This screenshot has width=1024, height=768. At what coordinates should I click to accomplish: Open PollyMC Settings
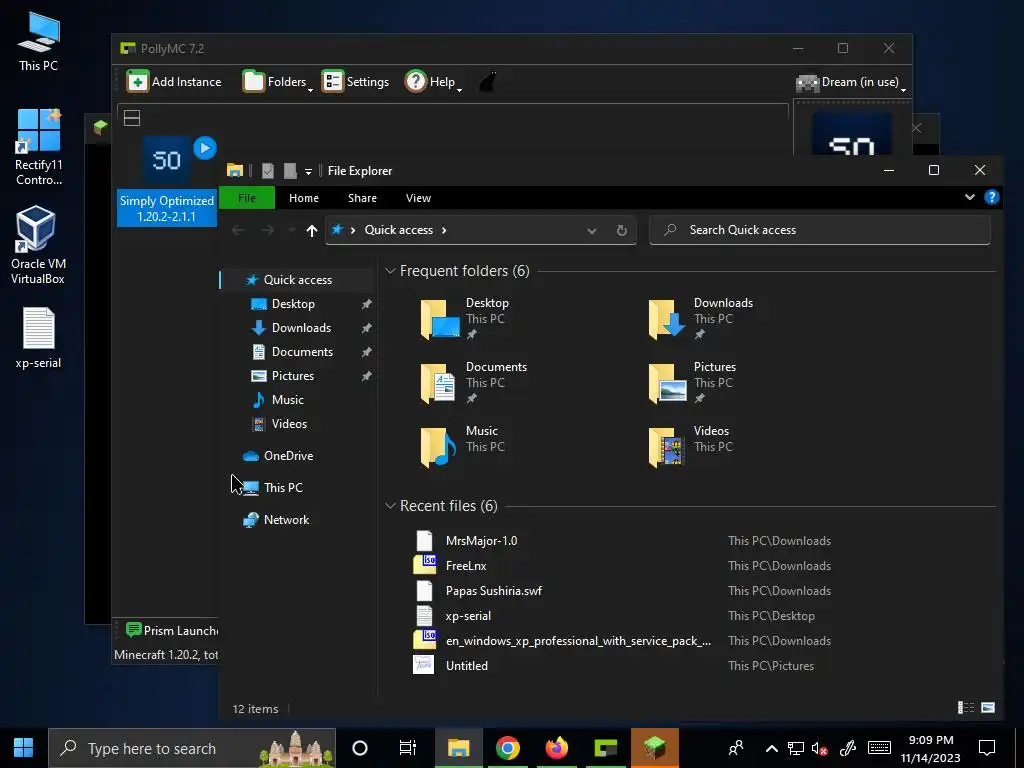tap(355, 82)
